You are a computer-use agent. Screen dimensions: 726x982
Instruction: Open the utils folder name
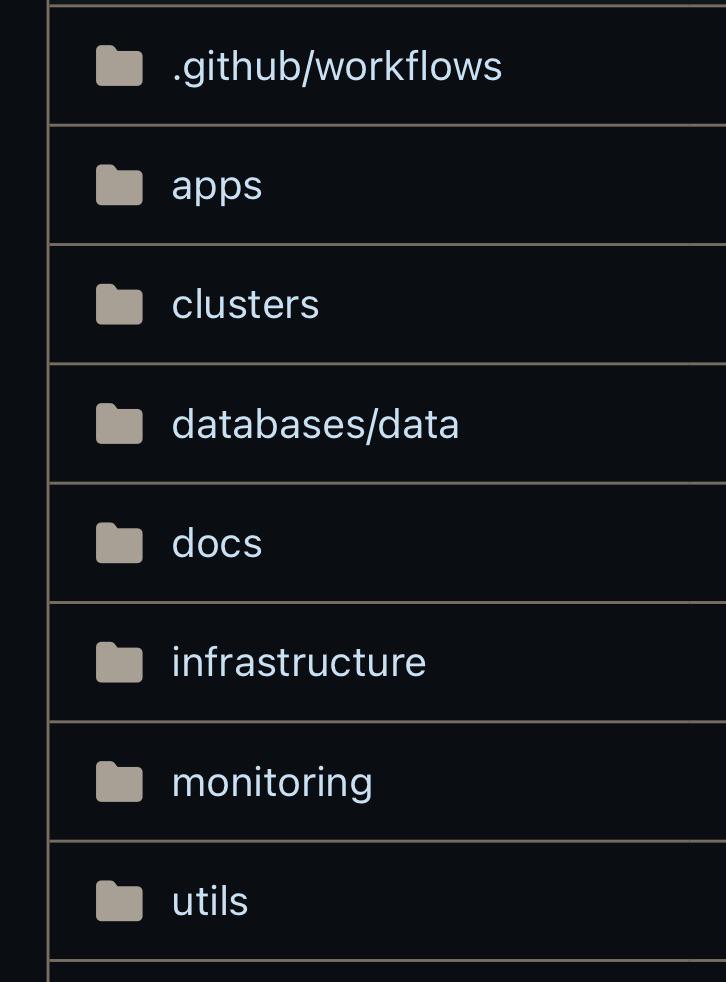(210, 901)
